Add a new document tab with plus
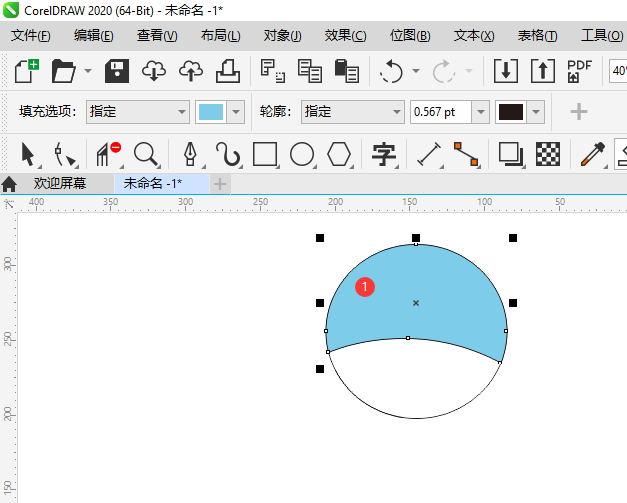Viewport: 627px width, 503px height. tap(220, 184)
